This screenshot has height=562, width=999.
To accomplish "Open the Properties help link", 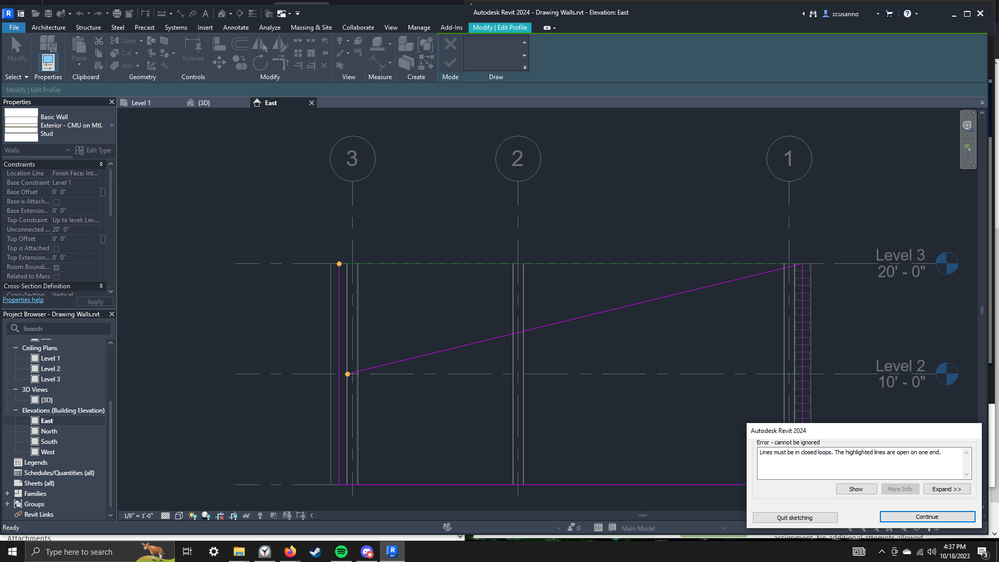I will coord(23,299).
